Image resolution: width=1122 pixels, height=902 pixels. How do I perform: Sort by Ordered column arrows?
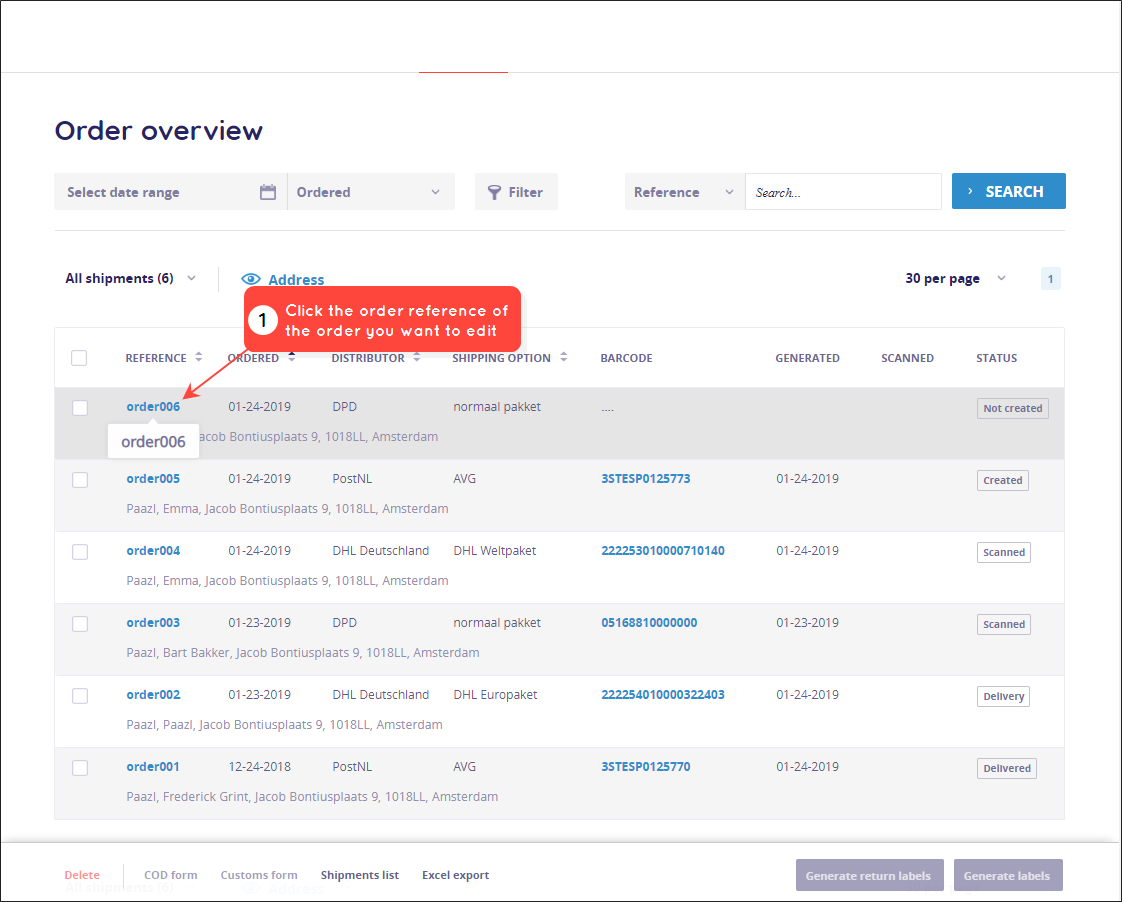(291, 357)
